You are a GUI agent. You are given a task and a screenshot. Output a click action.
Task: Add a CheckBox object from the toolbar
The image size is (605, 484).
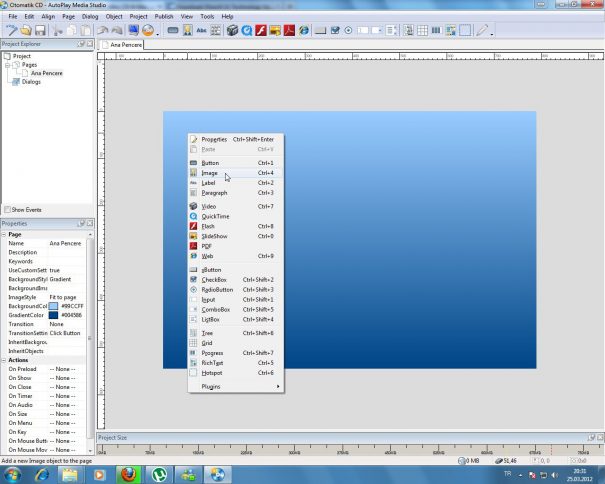pyautogui.click(x=335, y=30)
